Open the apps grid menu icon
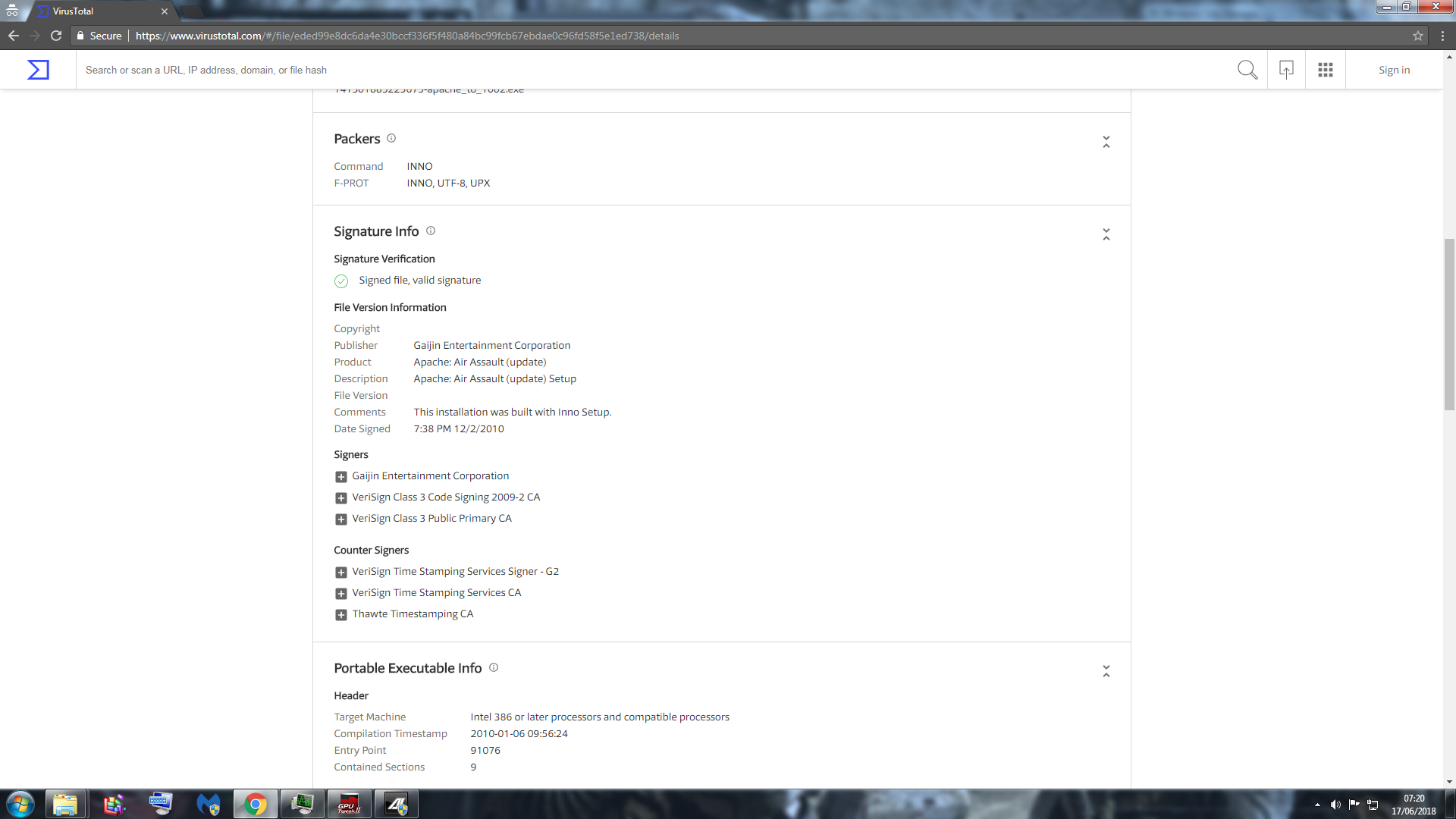 pos(1325,70)
